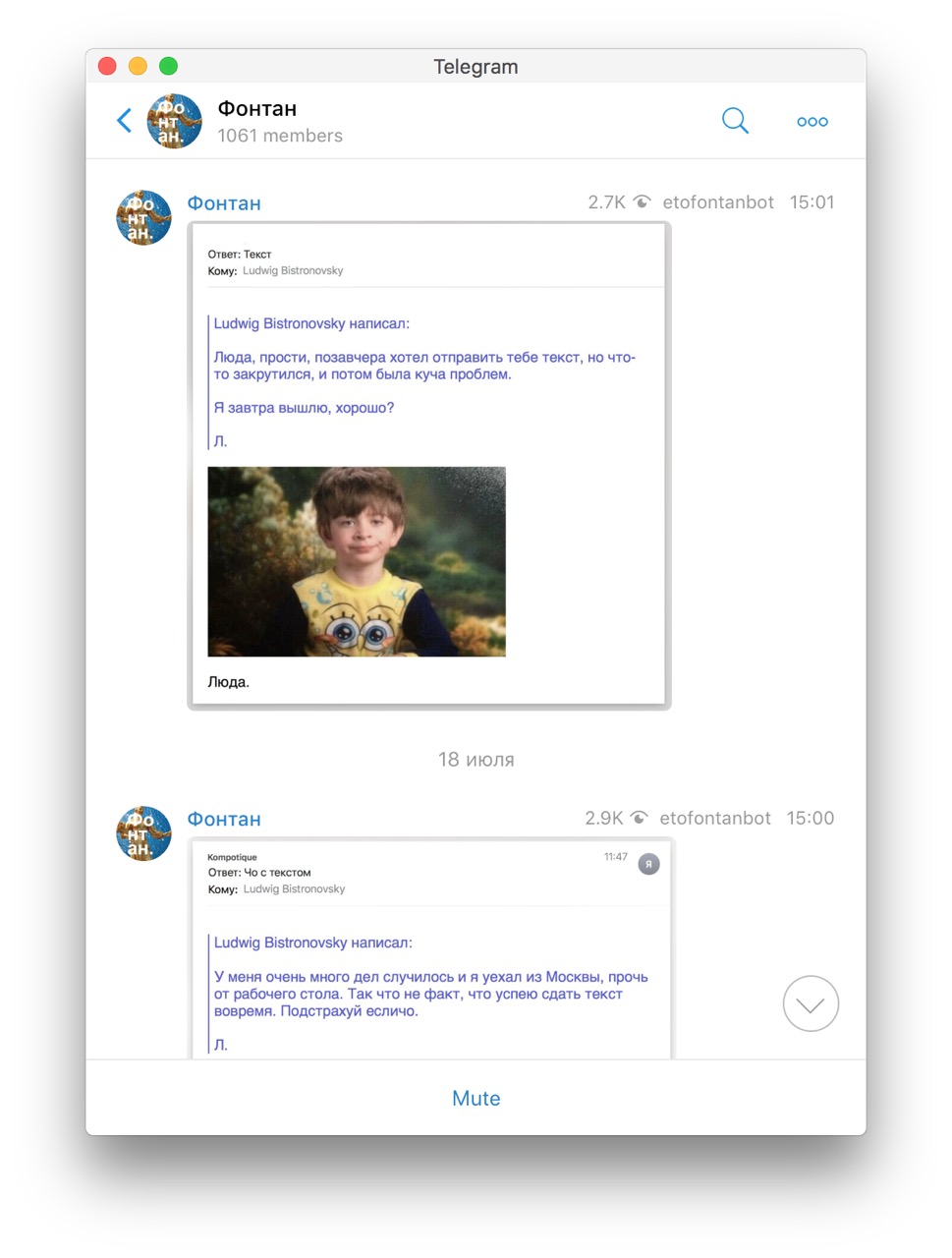The width and height of the screenshot is (952, 1258).
Task: Click the 2.7K views eye icon
Action: [642, 202]
